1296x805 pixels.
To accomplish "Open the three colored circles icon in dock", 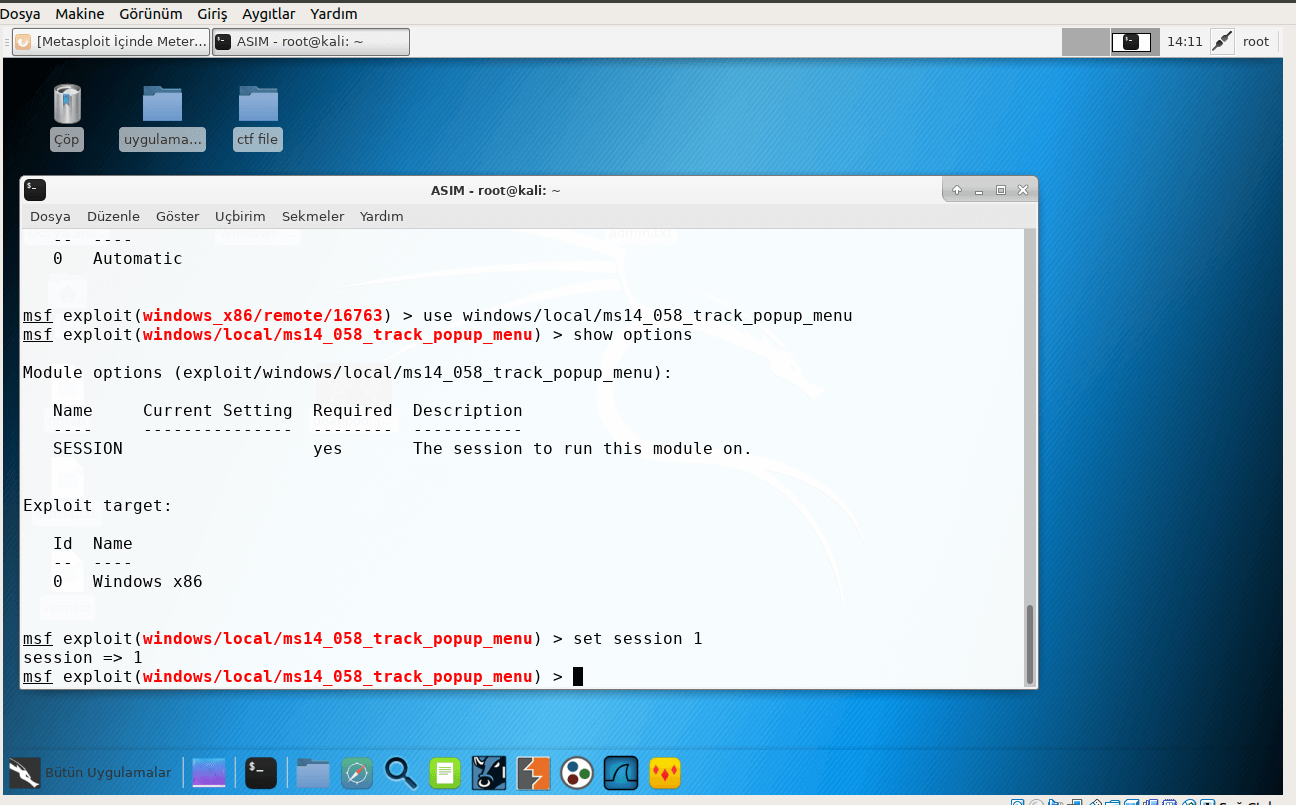I will tap(577, 772).
